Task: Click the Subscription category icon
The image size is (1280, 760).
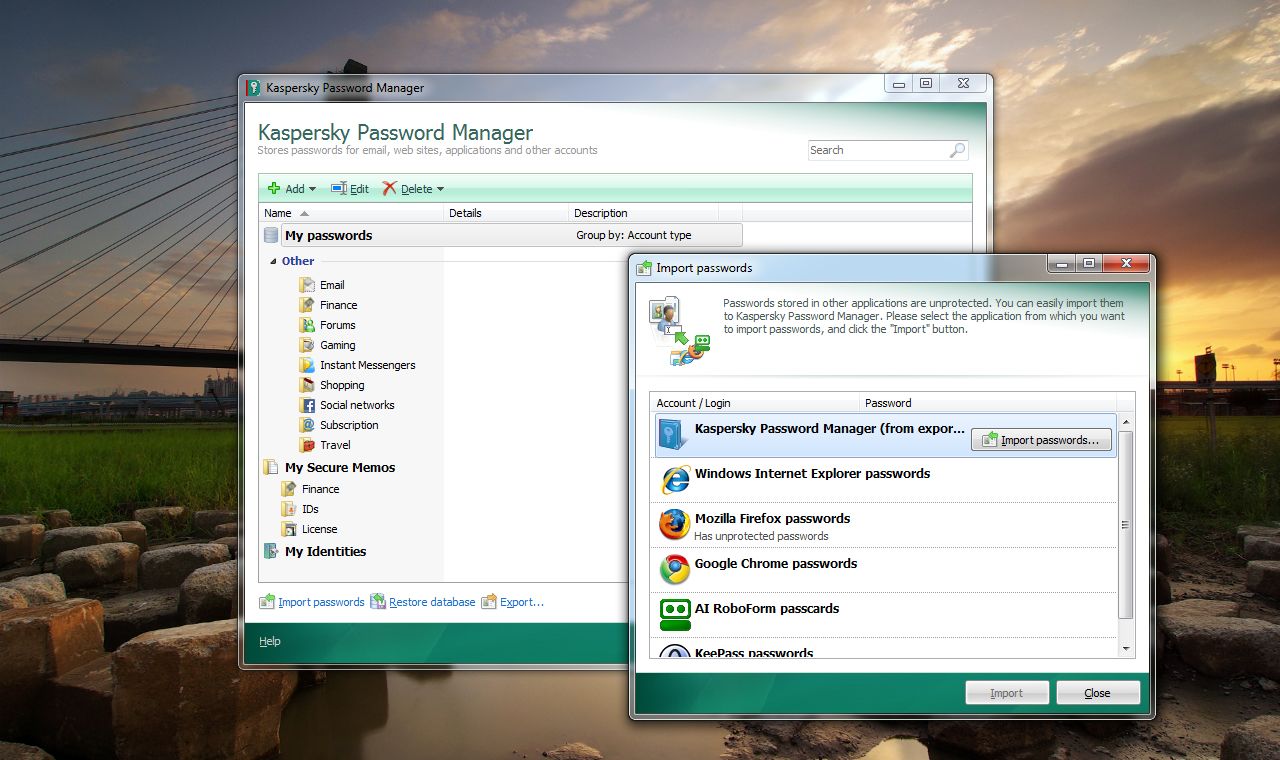Action: (307, 425)
